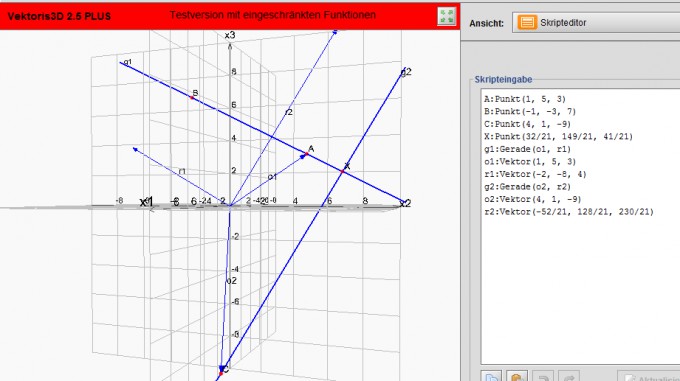Click the g2 line label in 3D view
The image size is (680, 381).
[406, 72]
